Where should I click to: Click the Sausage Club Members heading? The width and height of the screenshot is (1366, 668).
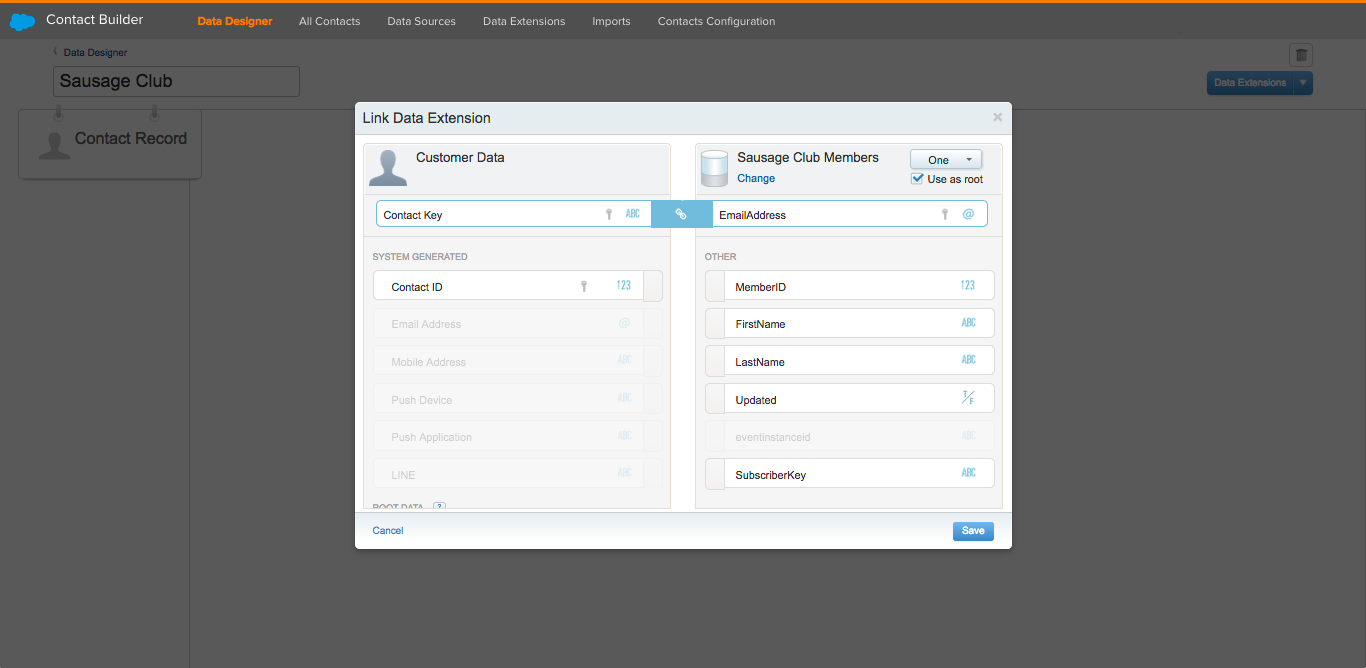tap(808, 157)
